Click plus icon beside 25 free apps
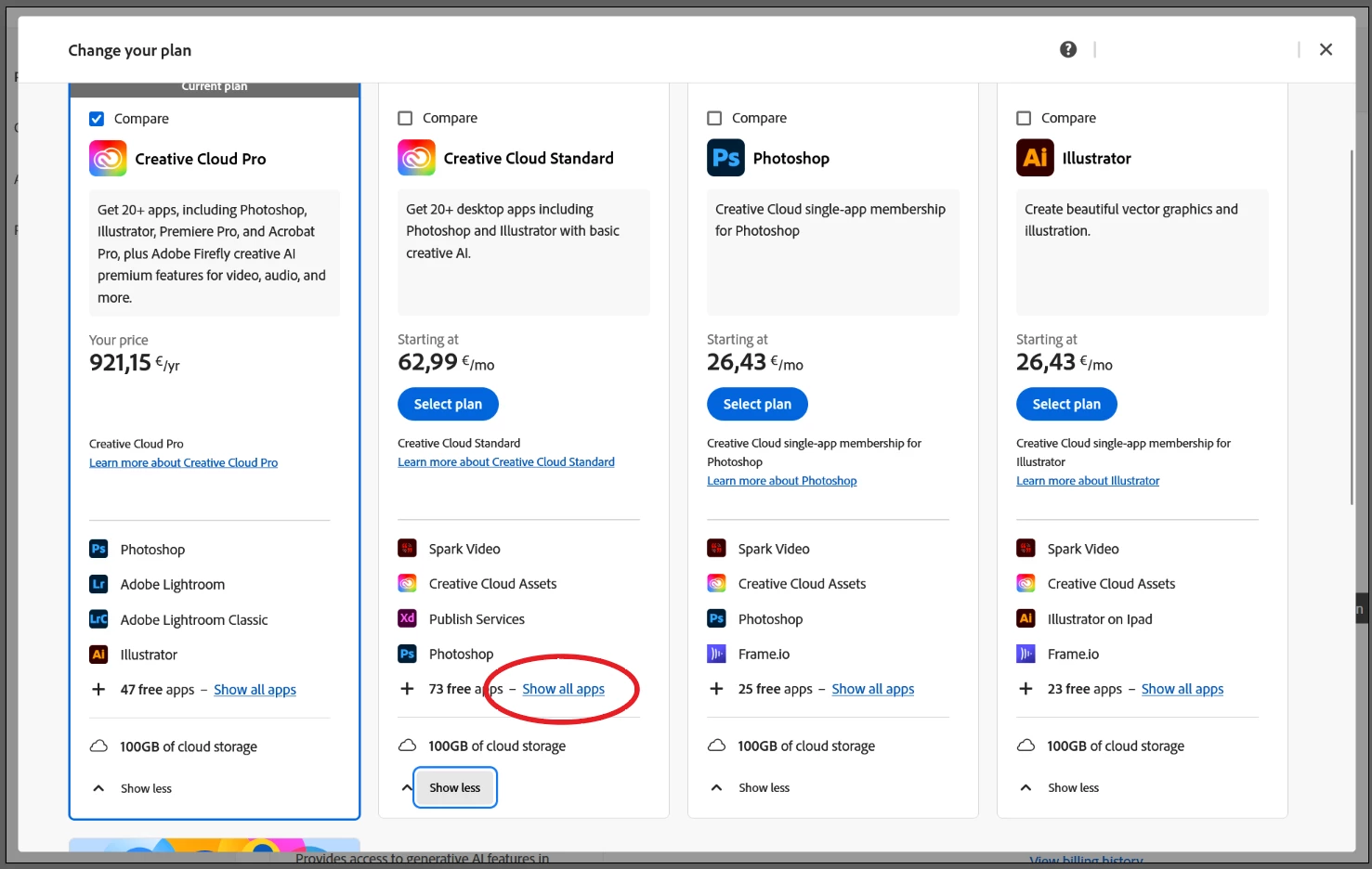The height and width of the screenshot is (869, 1372). click(x=716, y=688)
